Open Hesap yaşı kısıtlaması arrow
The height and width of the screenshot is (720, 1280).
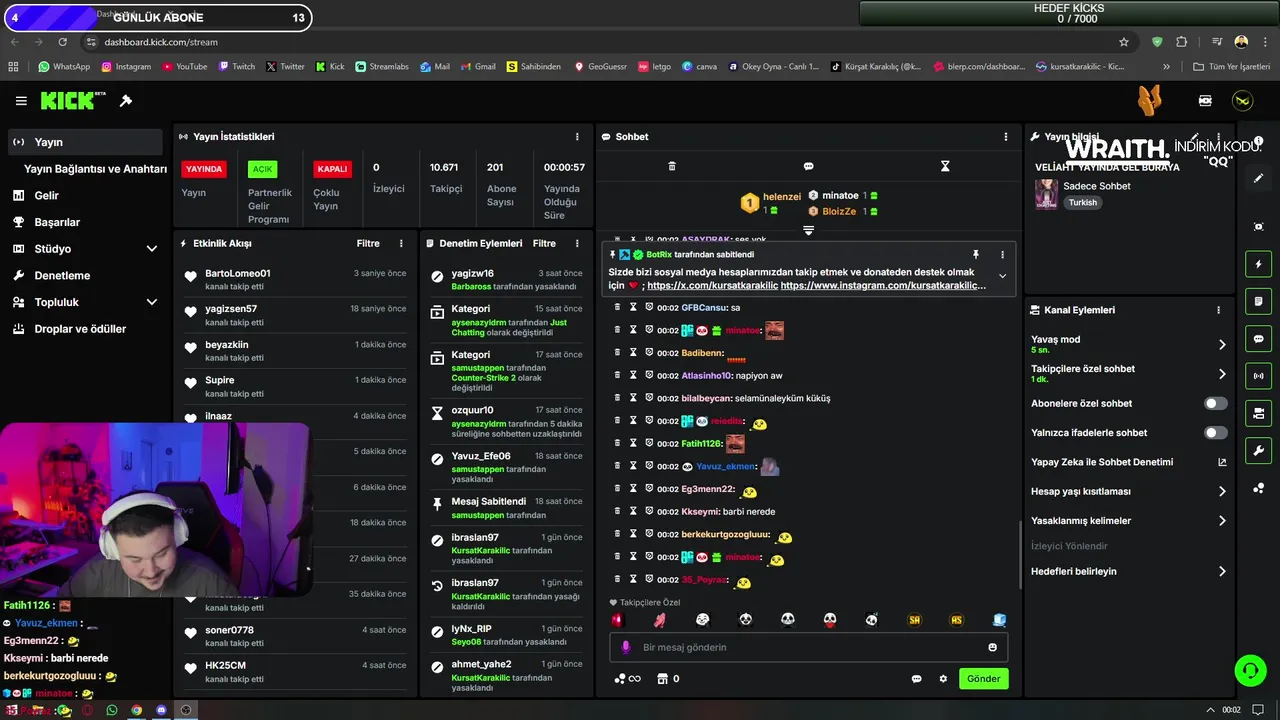coord(1222,492)
